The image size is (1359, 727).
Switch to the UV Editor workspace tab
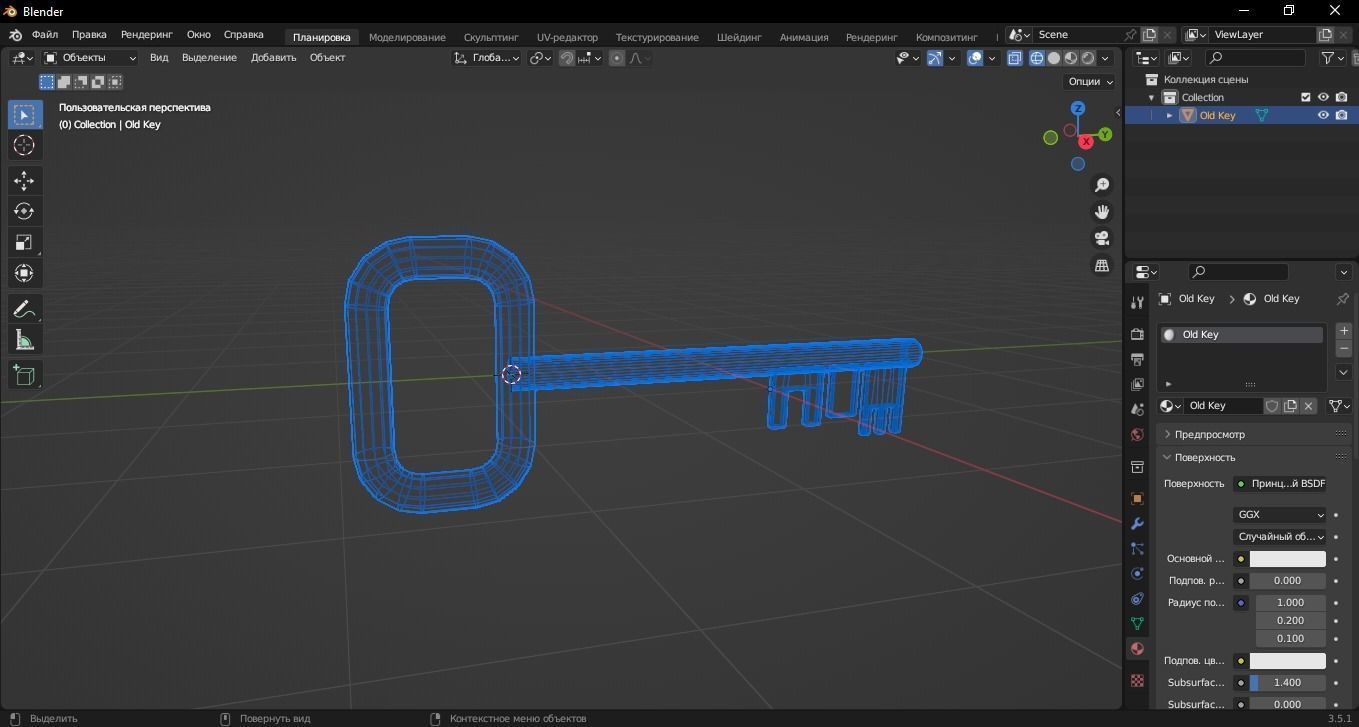tap(567, 37)
